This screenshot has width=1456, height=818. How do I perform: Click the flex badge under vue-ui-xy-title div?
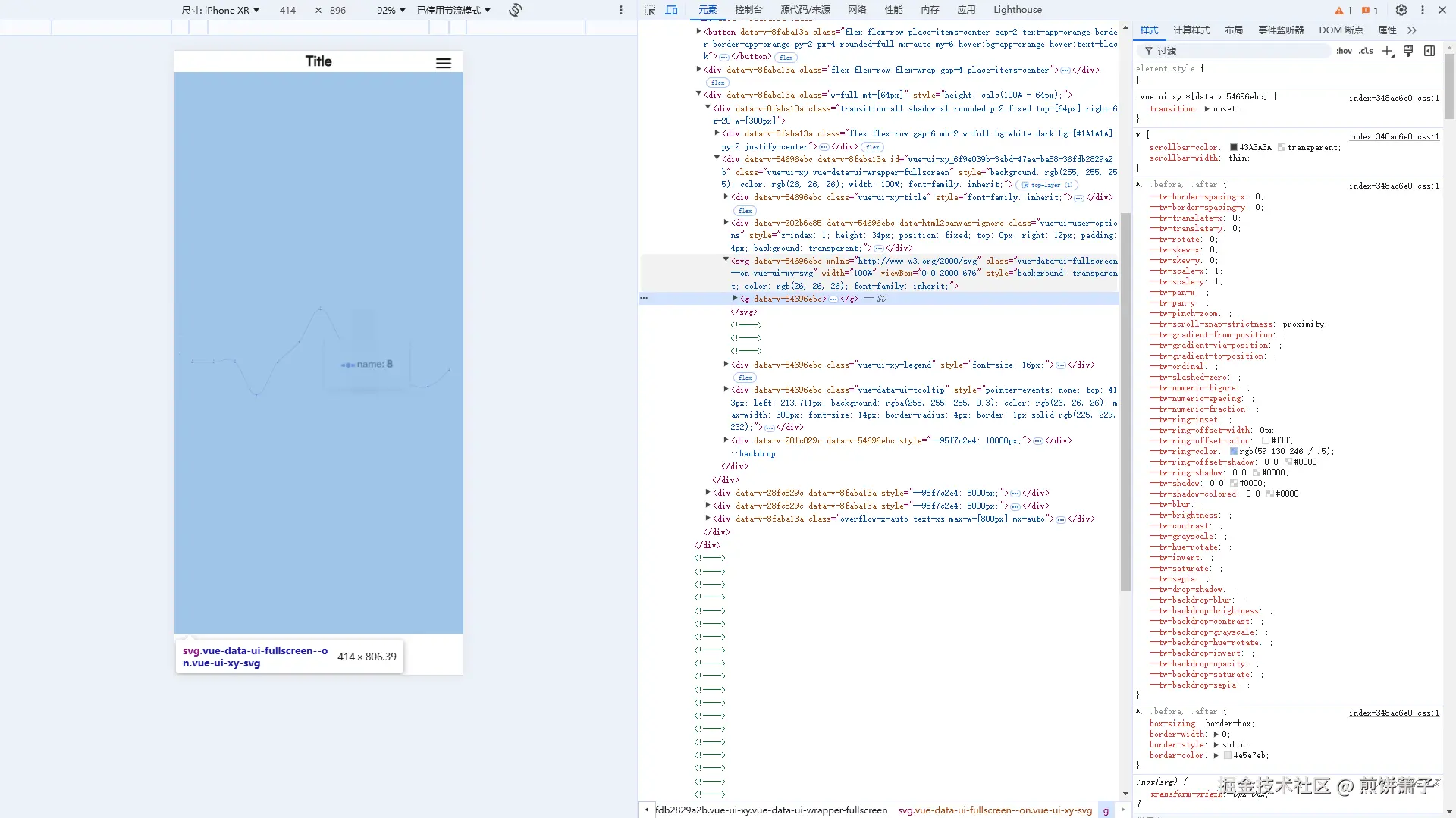click(x=745, y=211)
